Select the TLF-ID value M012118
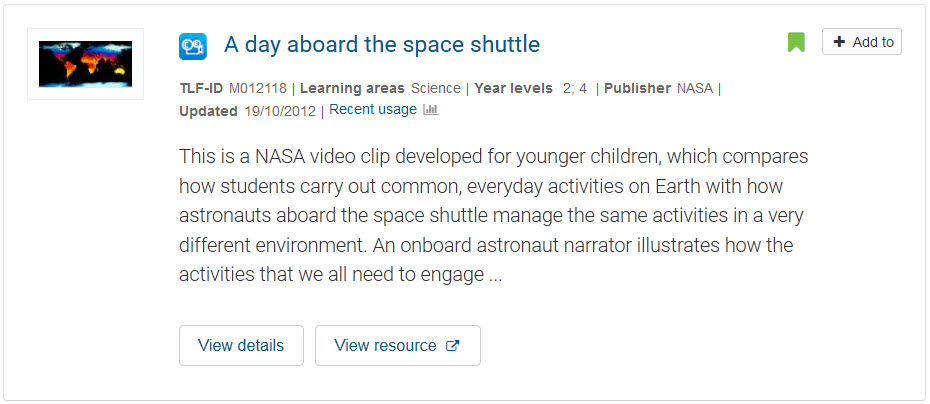 coord(257,88)
